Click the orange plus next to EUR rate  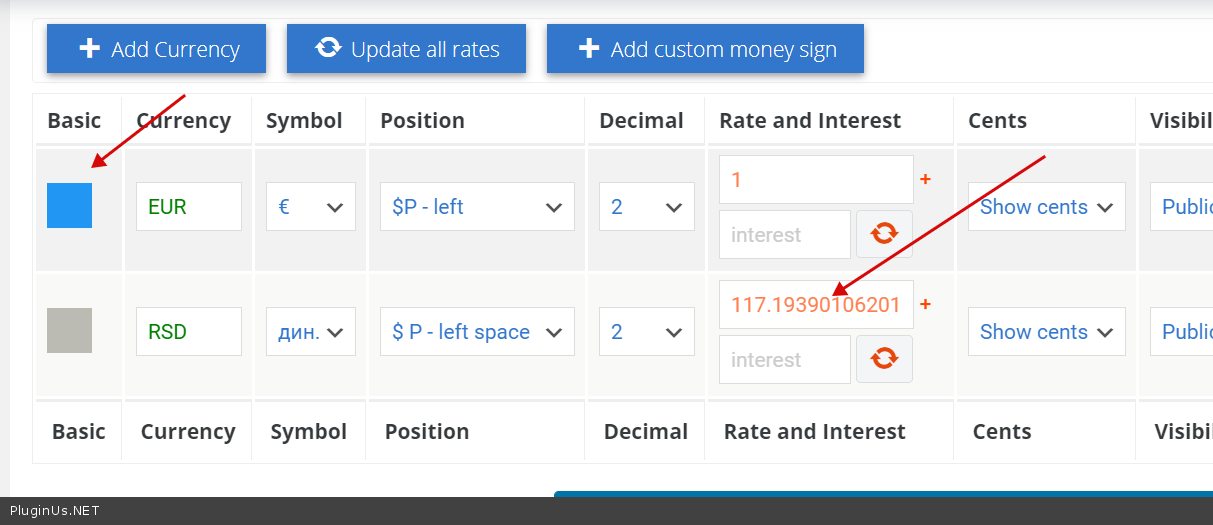[x=925, y=179]
